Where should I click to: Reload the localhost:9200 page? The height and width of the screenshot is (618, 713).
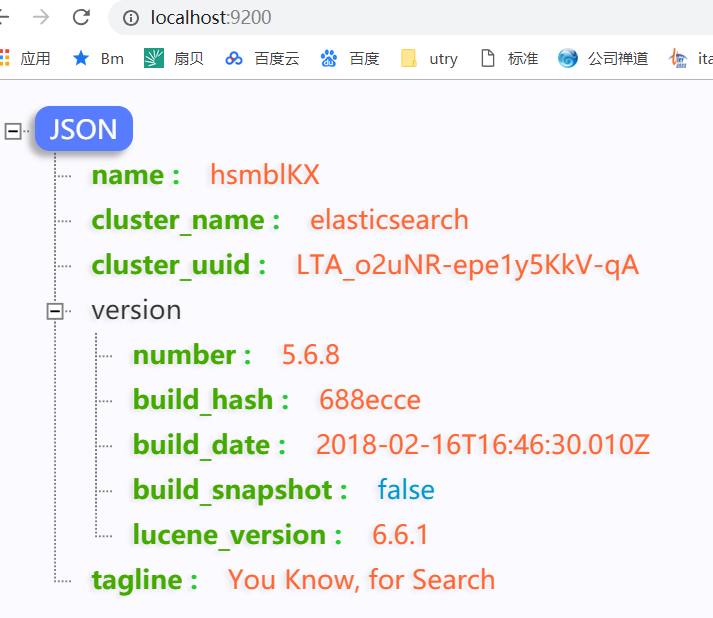click(x=81, y=17)
